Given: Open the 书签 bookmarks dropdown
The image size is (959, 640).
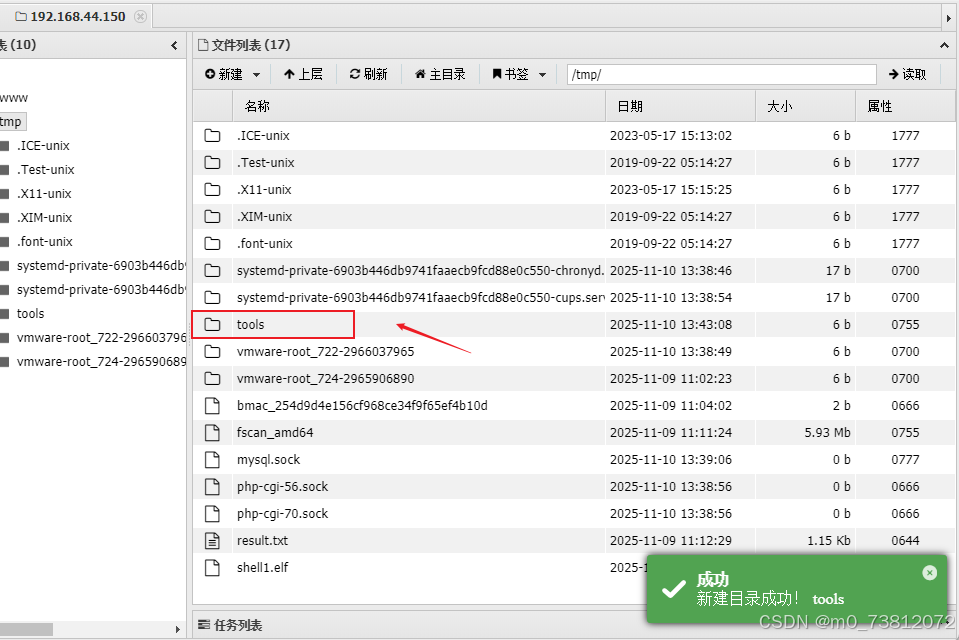Looking at the screenshot, I should [x=519, y=74].
